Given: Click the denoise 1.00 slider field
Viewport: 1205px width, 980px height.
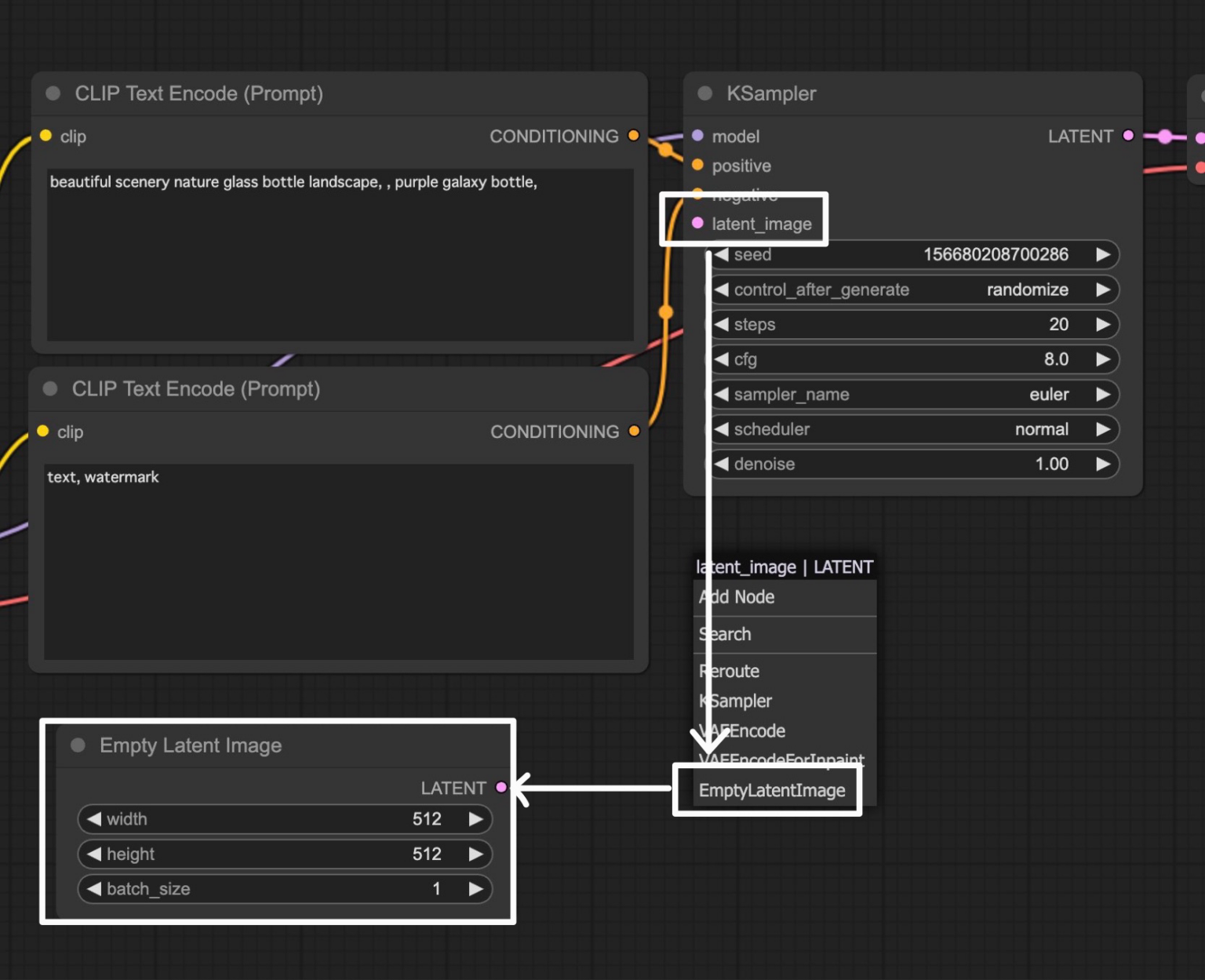Looking at the screenshot, I should click(914, 464).
